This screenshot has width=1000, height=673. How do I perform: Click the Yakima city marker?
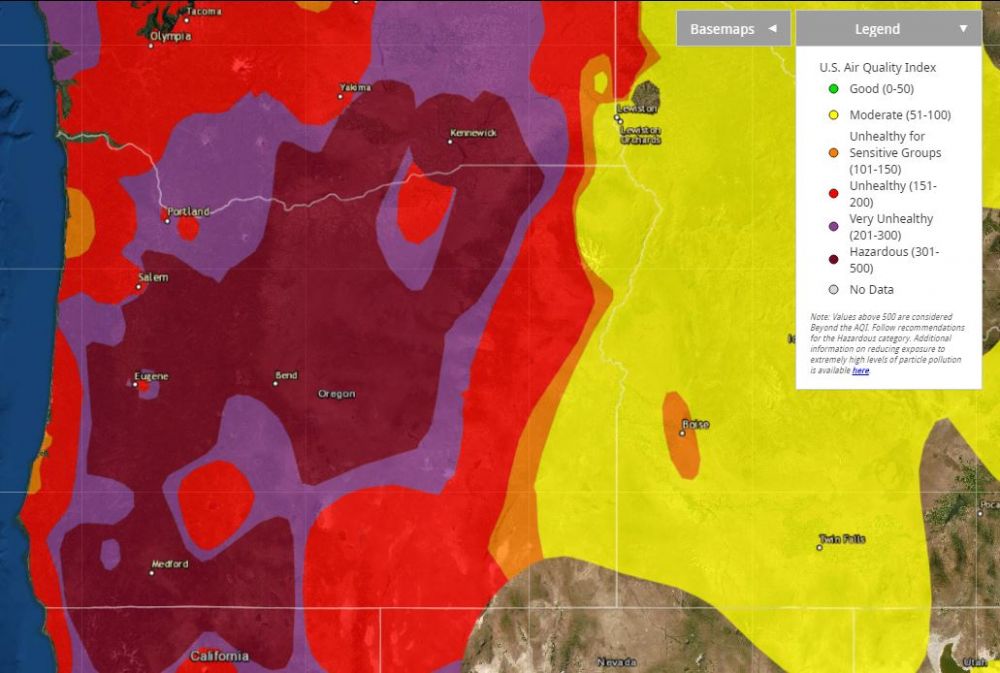click(340, 97)
